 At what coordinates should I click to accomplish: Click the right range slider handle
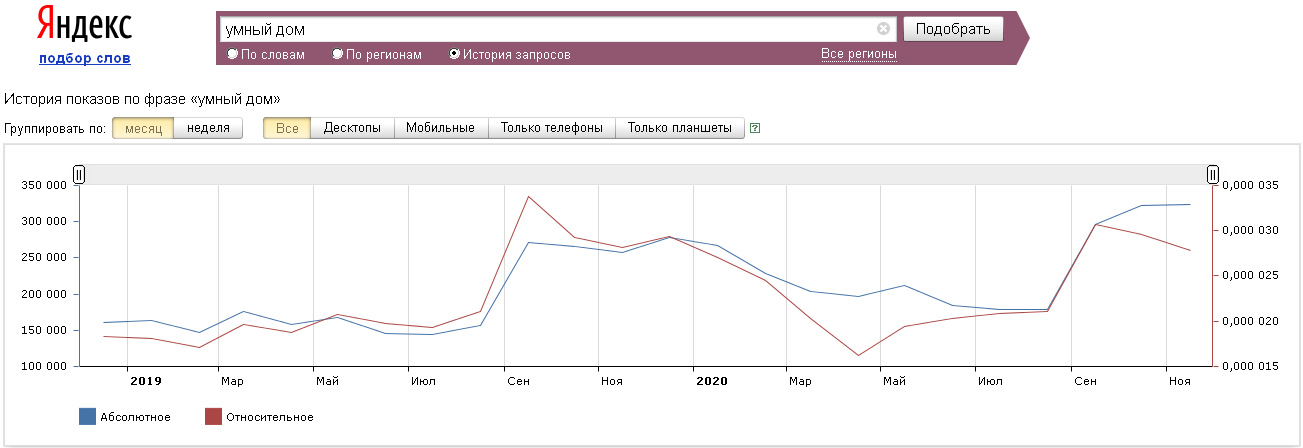point(1212,175)
